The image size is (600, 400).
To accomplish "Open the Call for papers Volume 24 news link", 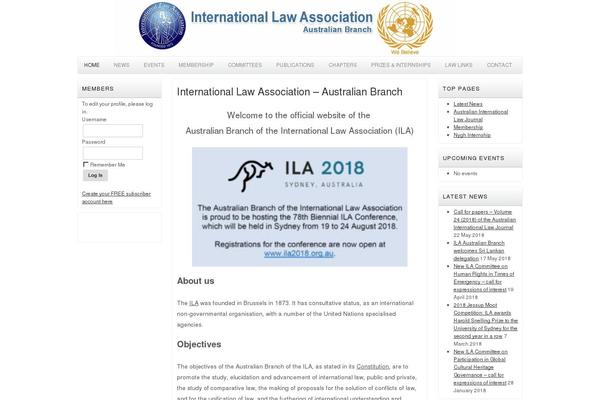I will coord(484,220).
